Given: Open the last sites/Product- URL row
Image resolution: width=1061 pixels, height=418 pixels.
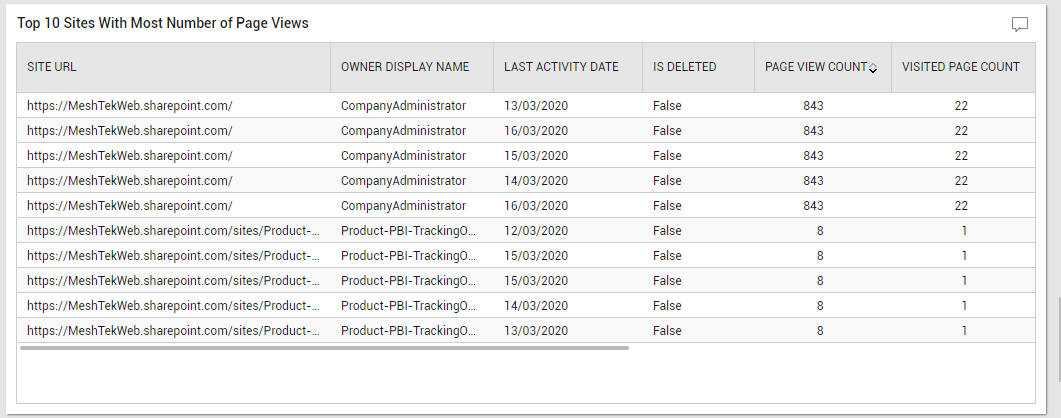Looking at the screenshot, I should (x=173, y=330).
